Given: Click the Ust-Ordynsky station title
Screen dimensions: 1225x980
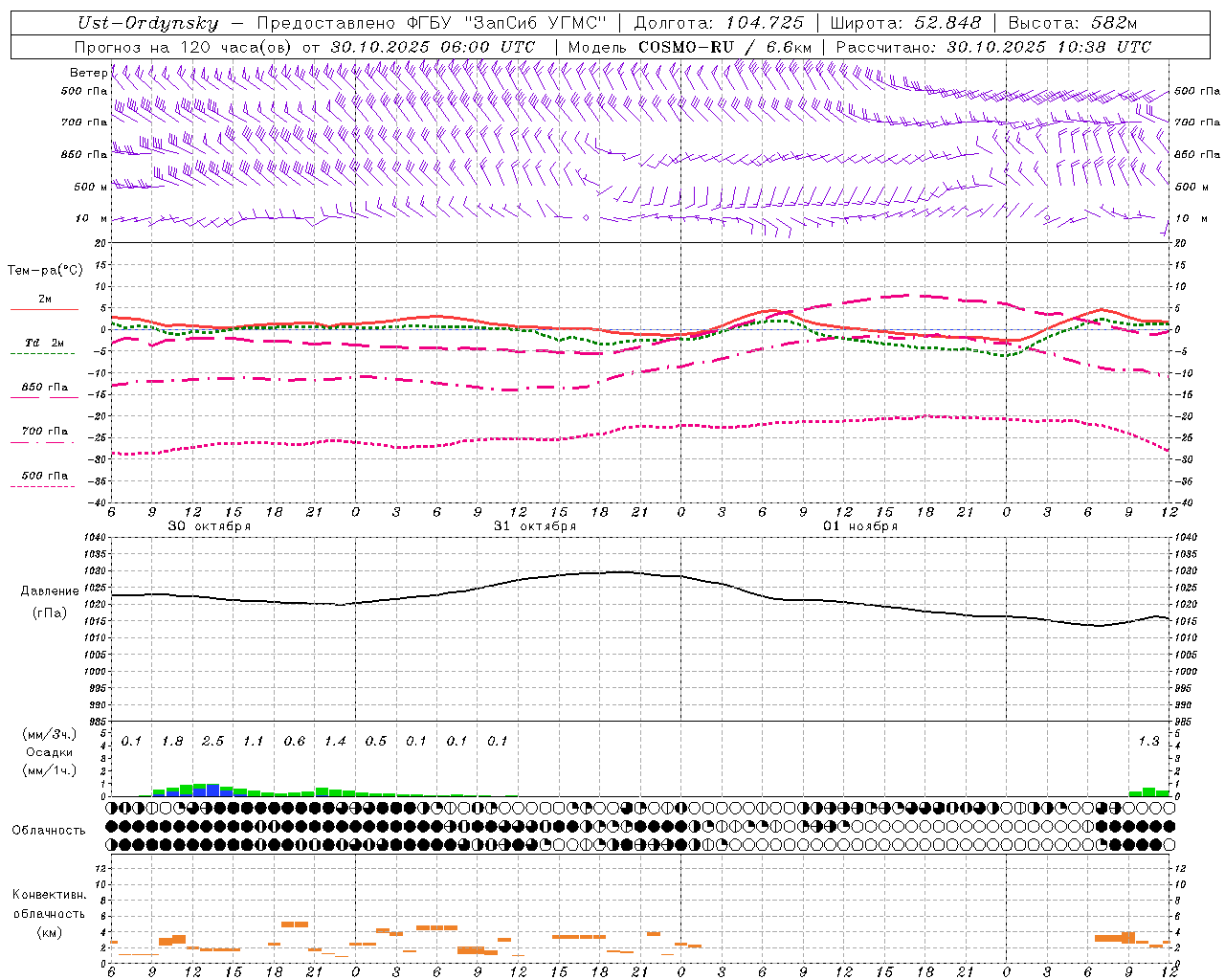Looking at the screenshot, I should coord(147,23).
